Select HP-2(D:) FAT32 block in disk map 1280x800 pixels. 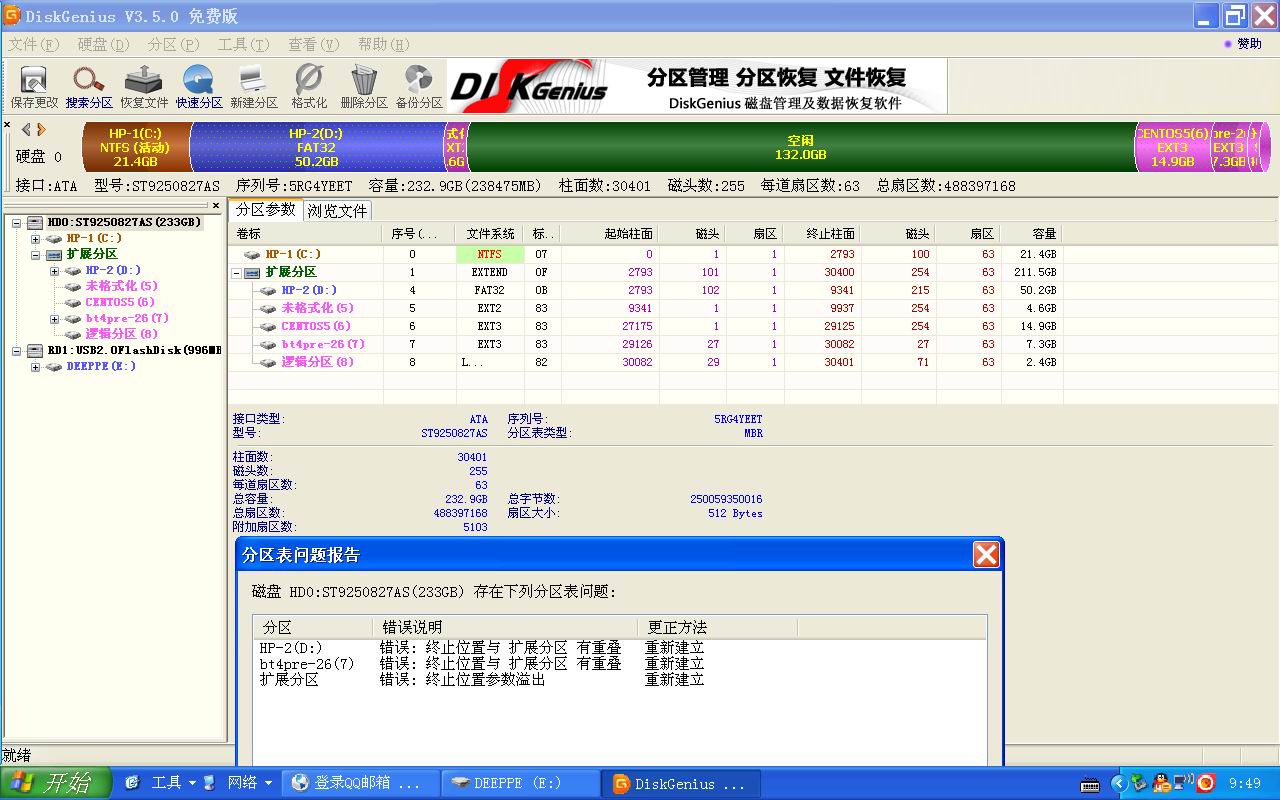316,147
